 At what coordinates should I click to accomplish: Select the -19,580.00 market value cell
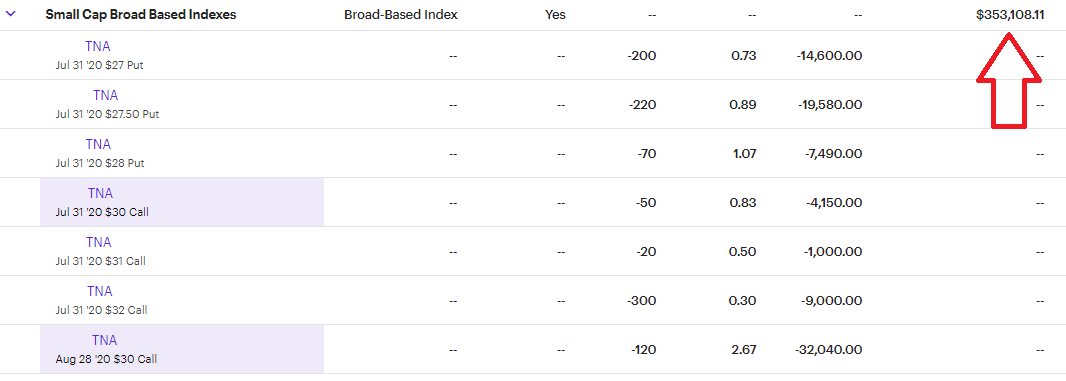(829, 105)
